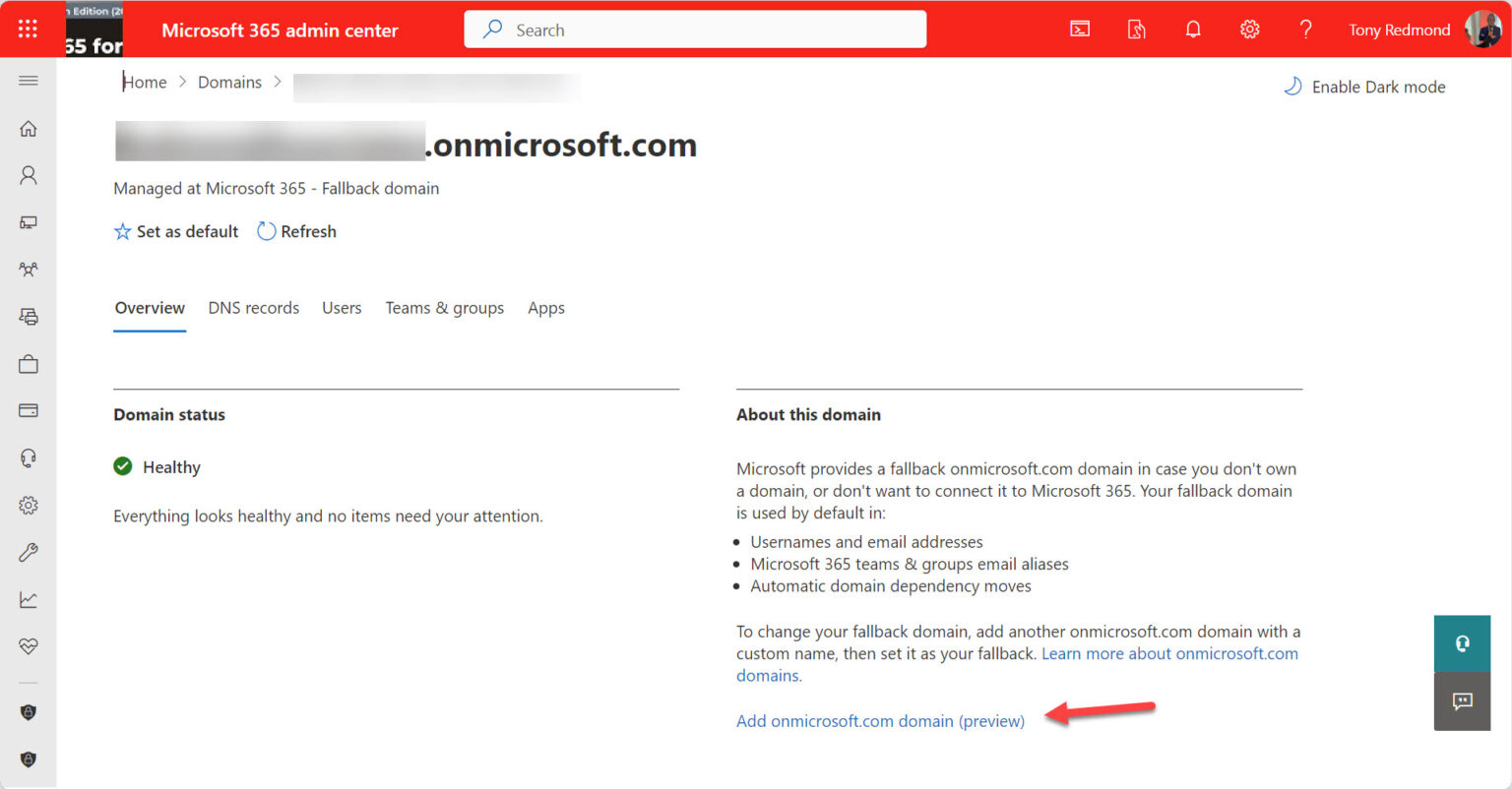1512x789 pixels.
Task: Open the Billing briefcase icon in the sidebar
Action: tap(28, 363)
